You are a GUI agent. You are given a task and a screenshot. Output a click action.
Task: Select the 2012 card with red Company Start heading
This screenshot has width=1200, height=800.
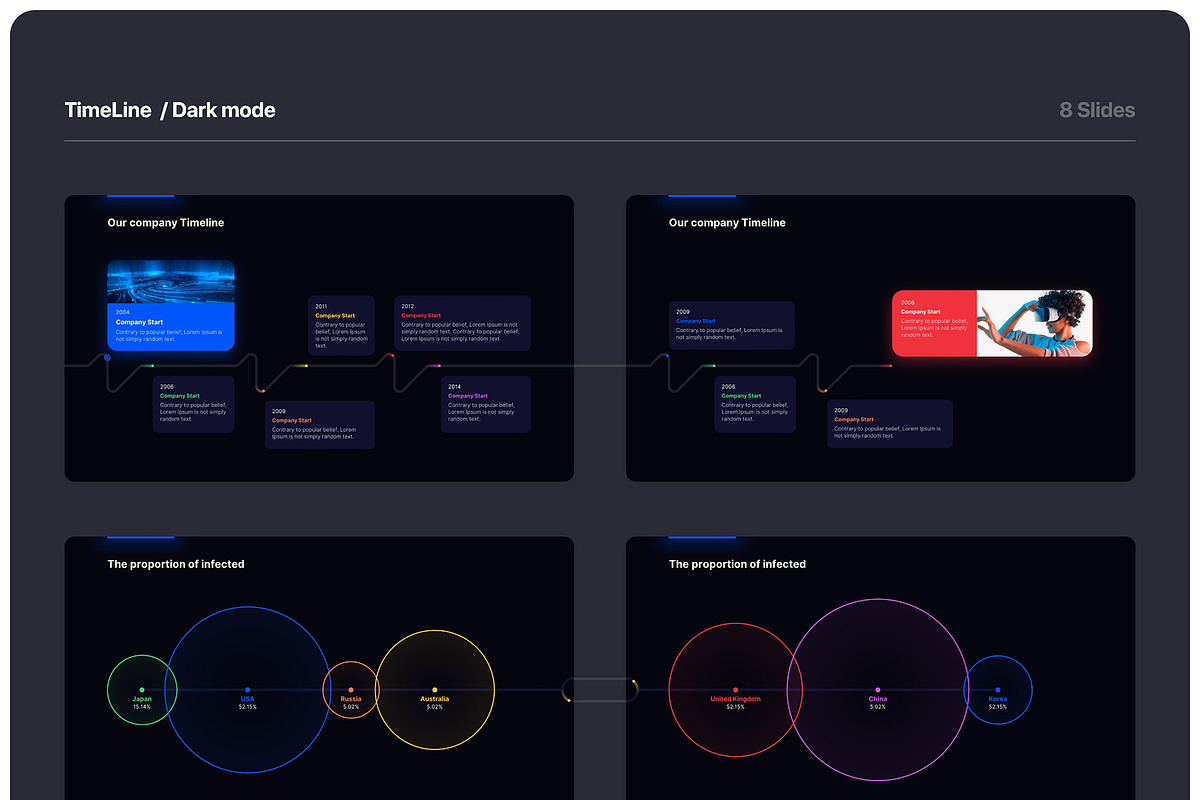pos(462,323)
